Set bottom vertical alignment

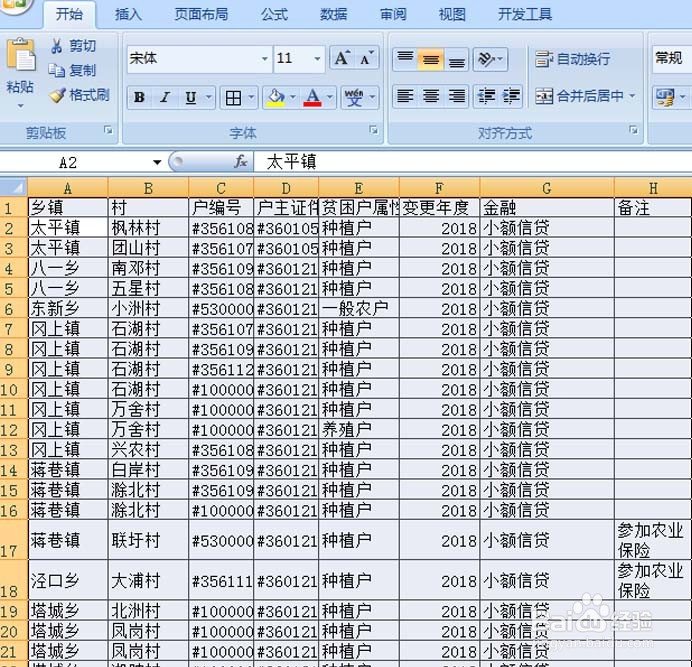456,59
